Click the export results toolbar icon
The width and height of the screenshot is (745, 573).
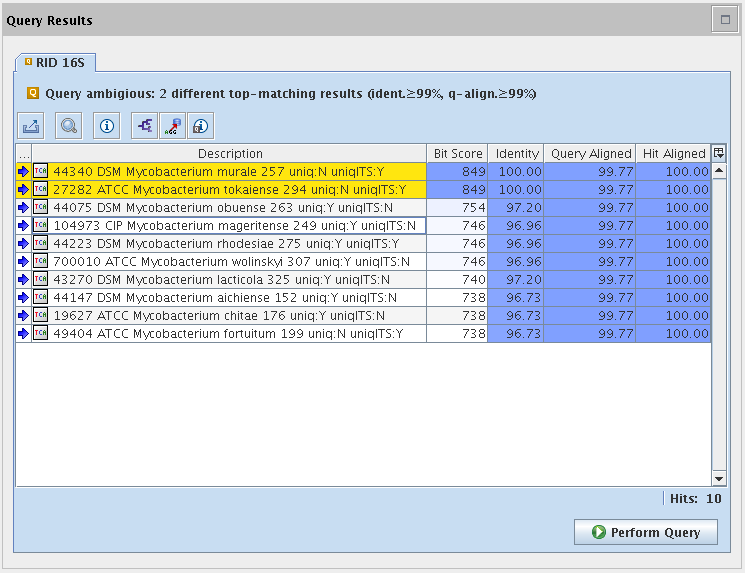31,126
